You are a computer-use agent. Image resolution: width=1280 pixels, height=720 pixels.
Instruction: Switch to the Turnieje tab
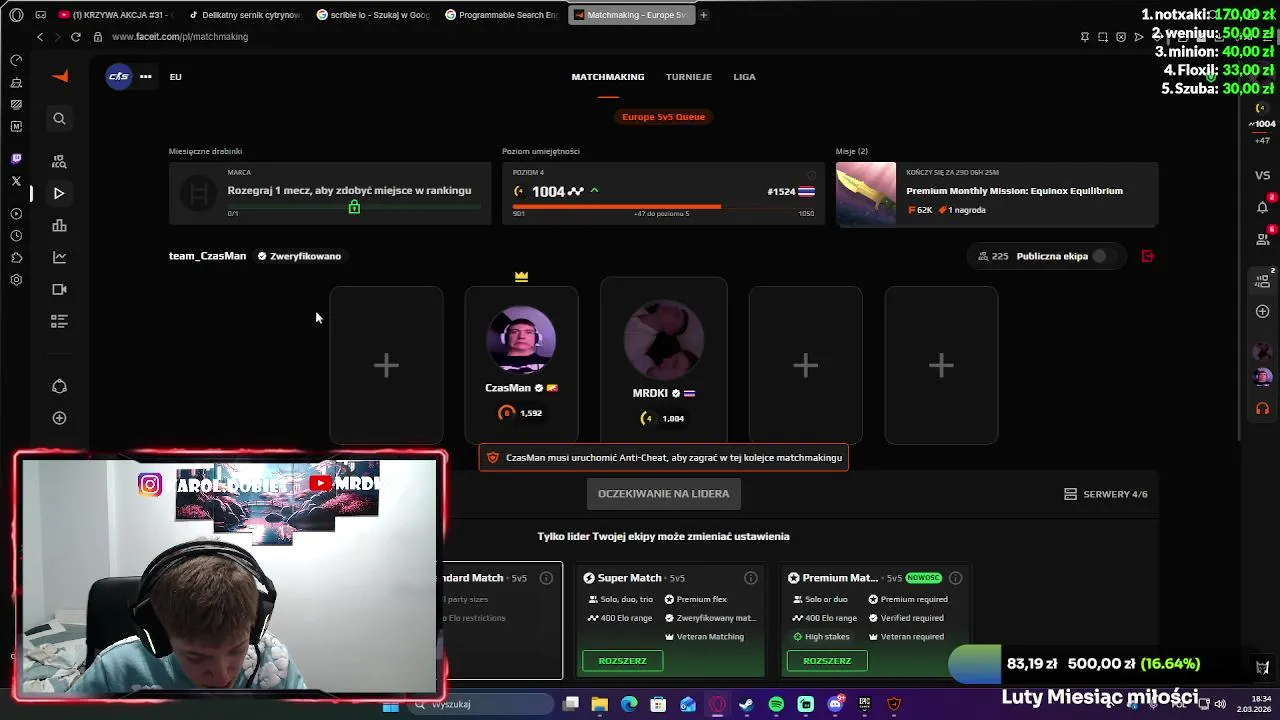coord(689,77)
